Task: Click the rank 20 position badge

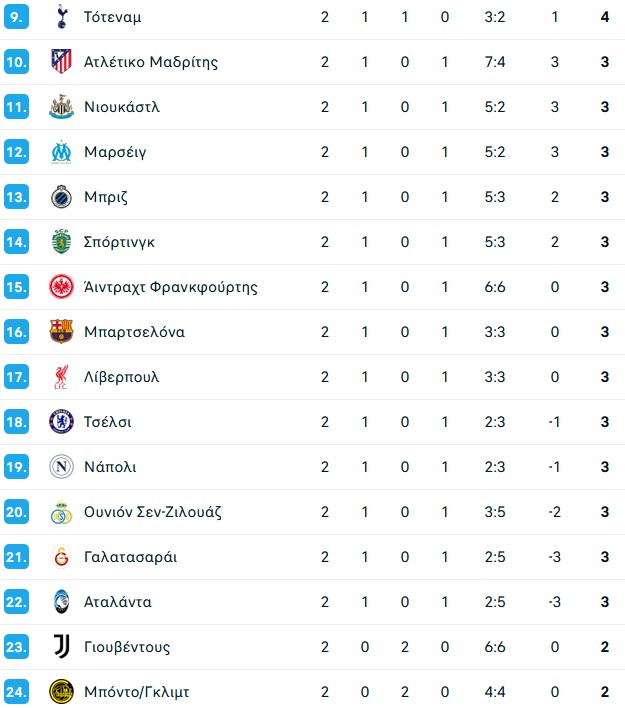Action: click(16, 512)
